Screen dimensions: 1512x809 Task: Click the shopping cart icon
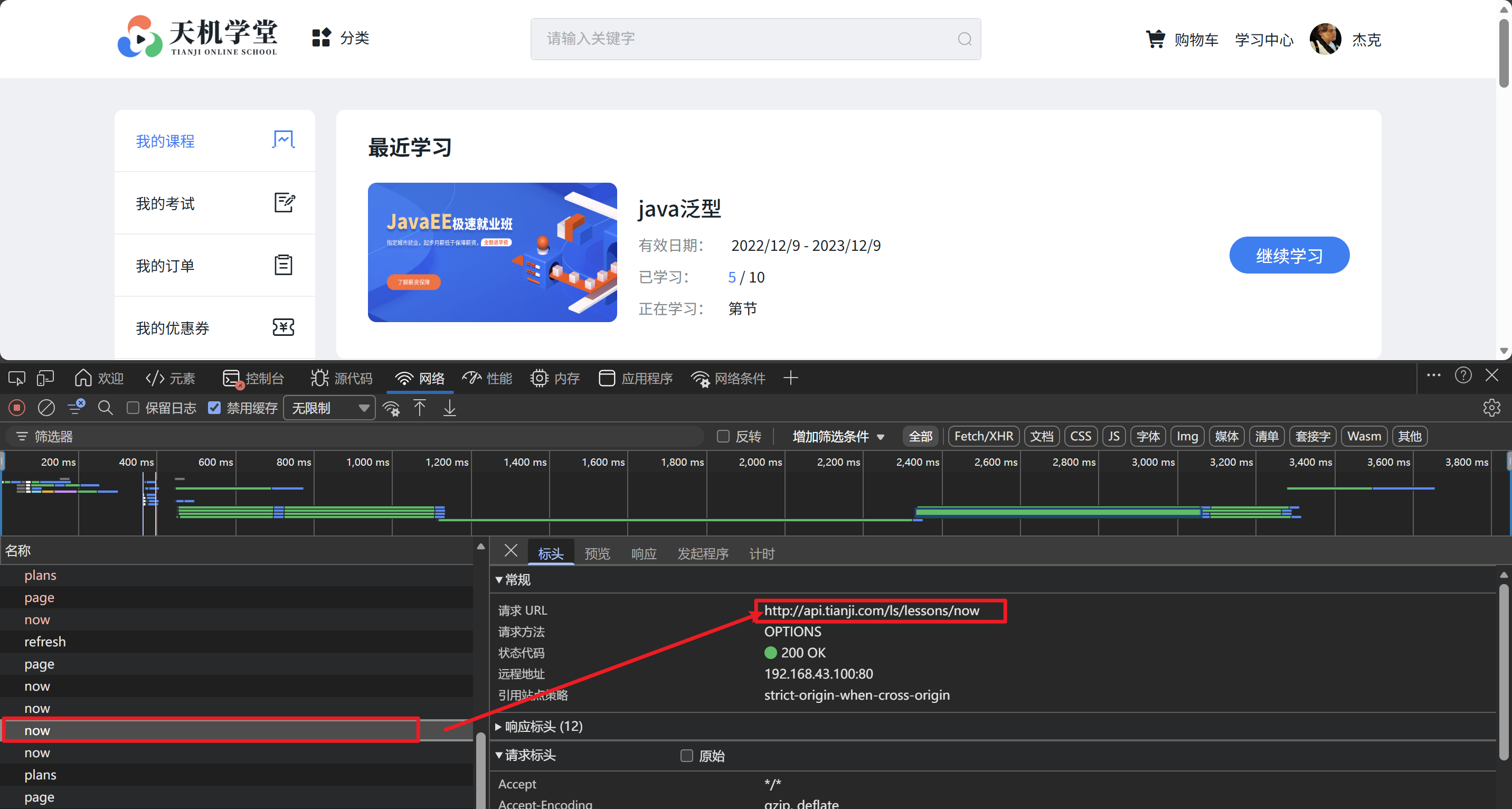[1155, 39]
